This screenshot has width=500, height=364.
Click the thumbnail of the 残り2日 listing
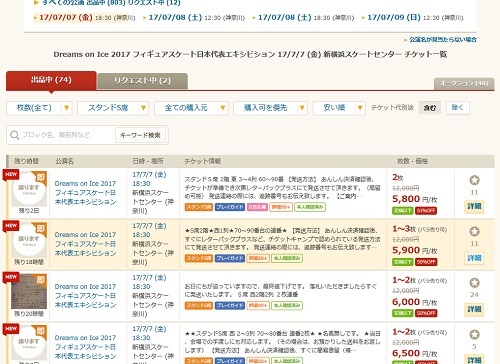pyautogui.click(x=29, y=189)
